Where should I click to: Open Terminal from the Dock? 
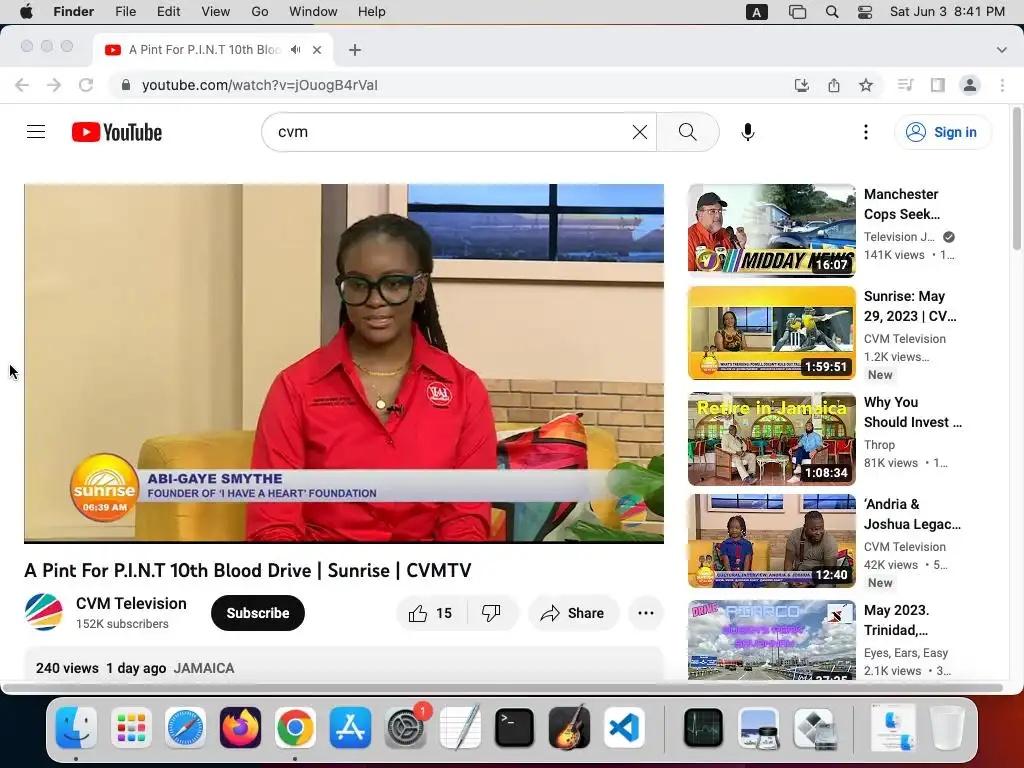(x=515, y=728)
